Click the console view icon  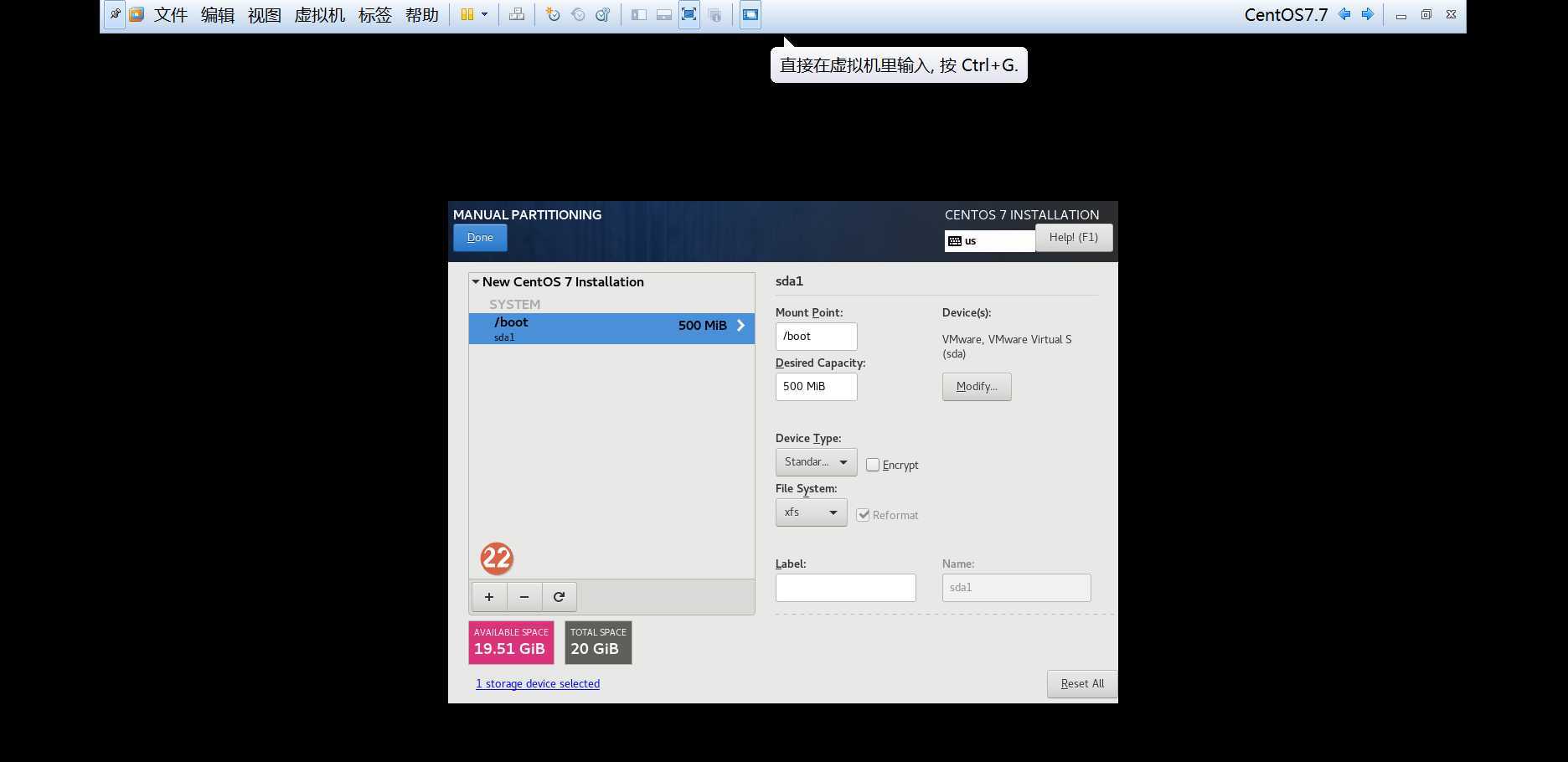750,14
